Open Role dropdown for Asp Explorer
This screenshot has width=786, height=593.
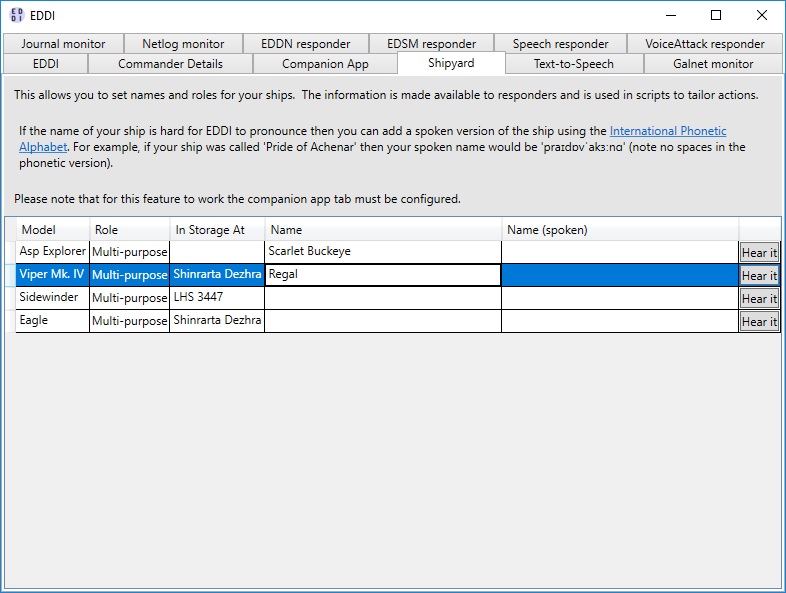click(130, 252)
